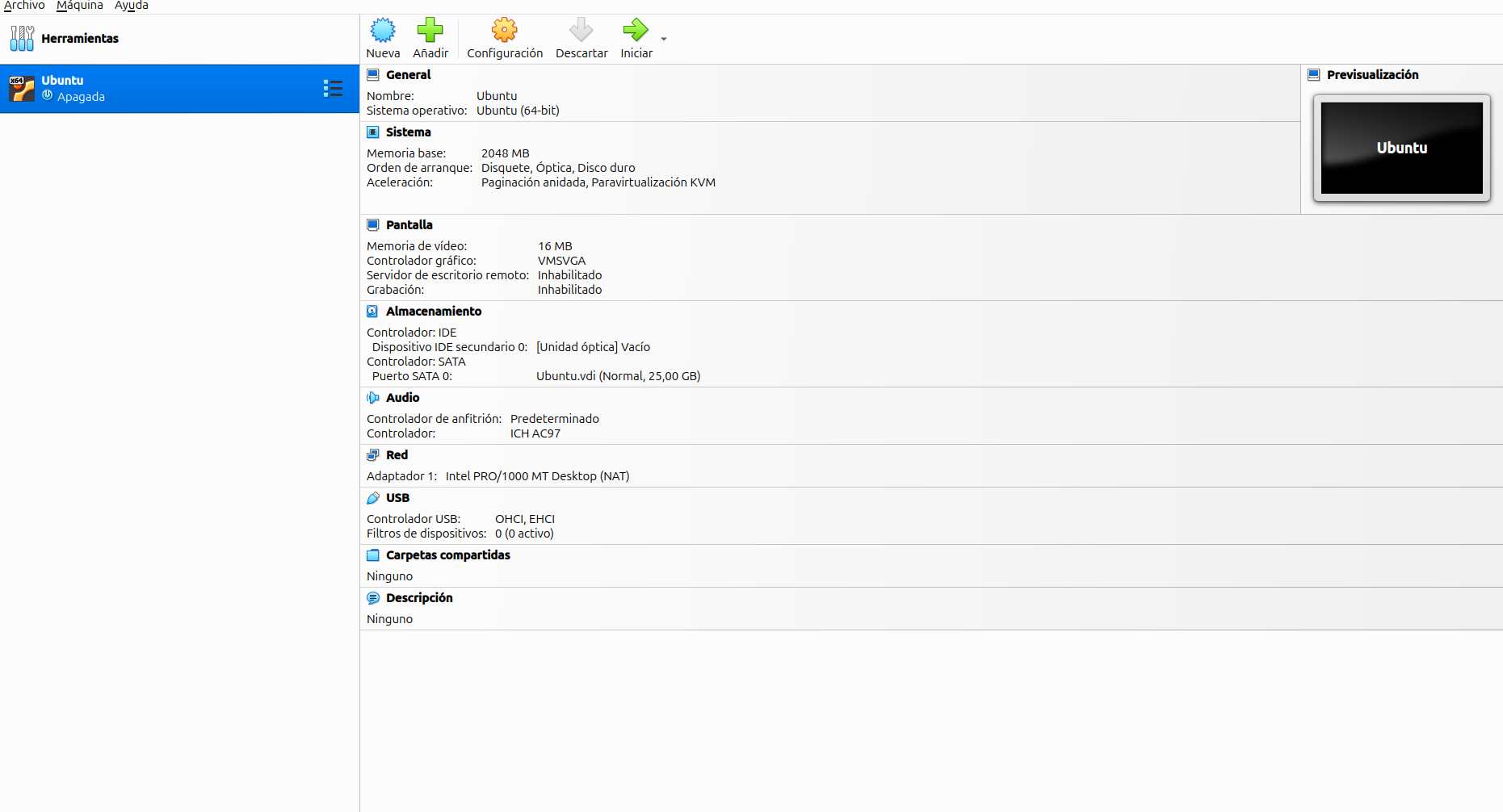The height and width of the screenshot is (812, 1503).
Task: Click the Herramientas tools icon
Action: 22,38
